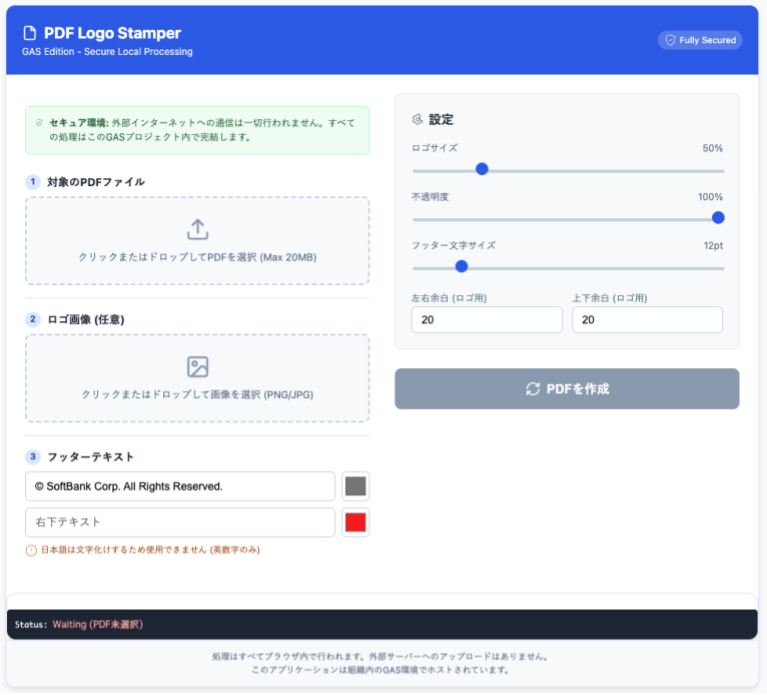Click the document icon beside PDF Logo Stamper
Screen dimensions: 767x695
30,33
